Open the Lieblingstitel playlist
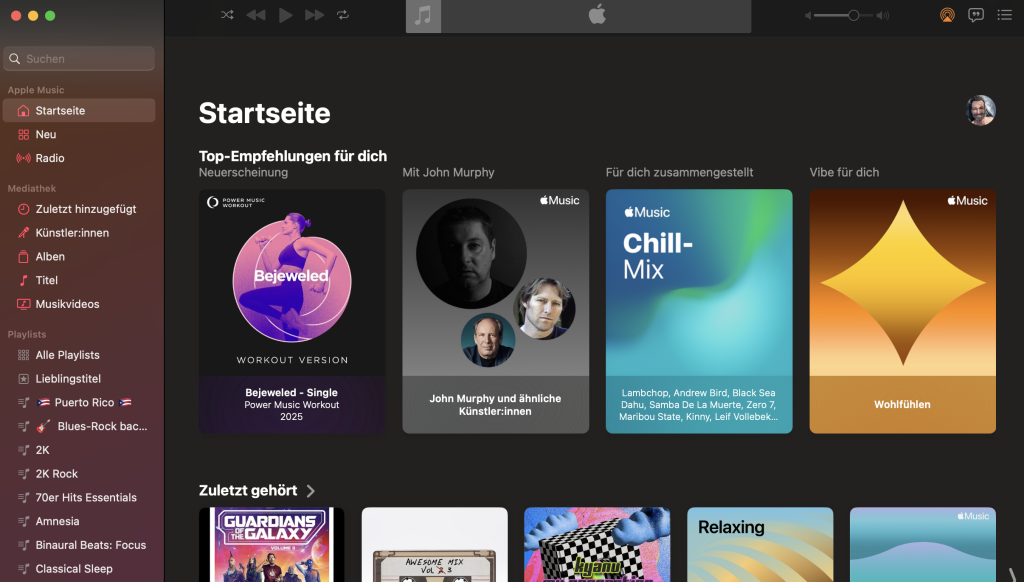Image resolution: width=1024 pixels, height=582 pixels. 64,378
